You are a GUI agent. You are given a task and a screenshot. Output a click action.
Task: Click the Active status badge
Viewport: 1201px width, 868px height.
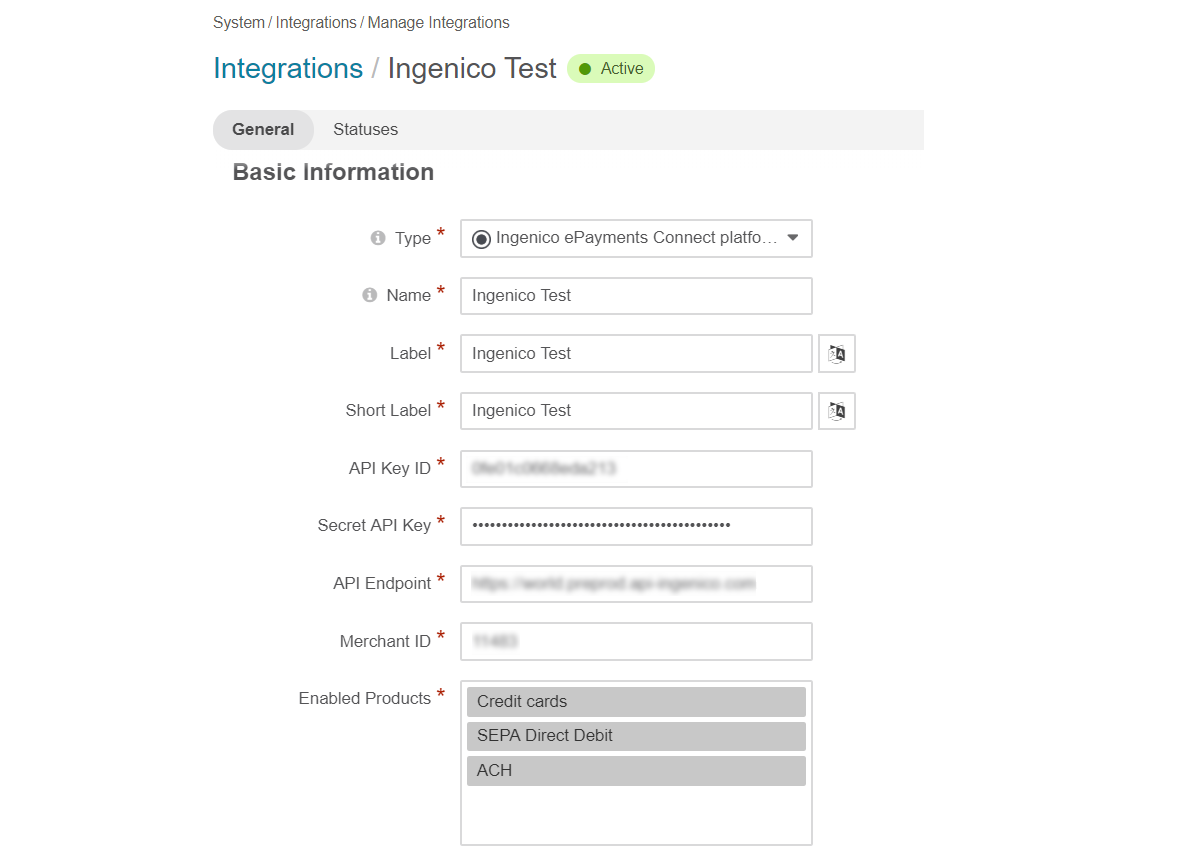click(x=611, y=69)
